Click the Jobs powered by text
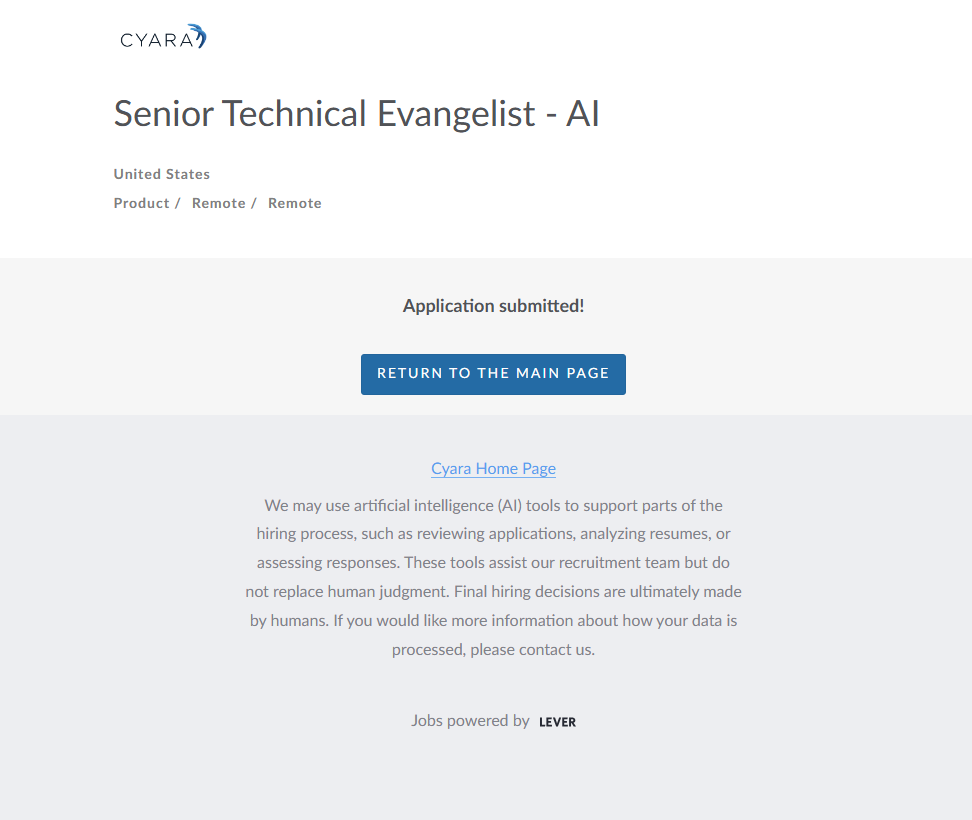Image resolution: width=972 pixels, height=820 pixels. pos(470,720)
